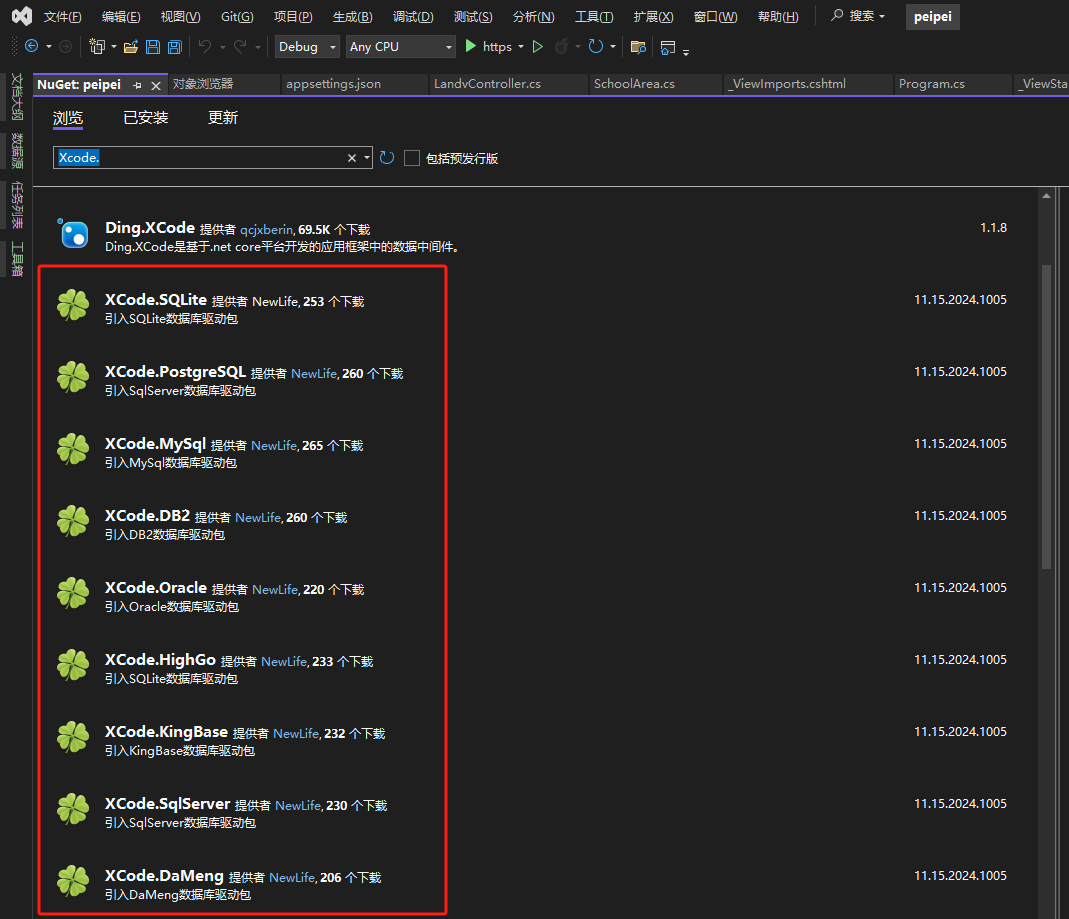Click the new project toolbar icon
The width and height of the screenshot is (1069, 919).
pyautogui.click(x=97, y=46)
